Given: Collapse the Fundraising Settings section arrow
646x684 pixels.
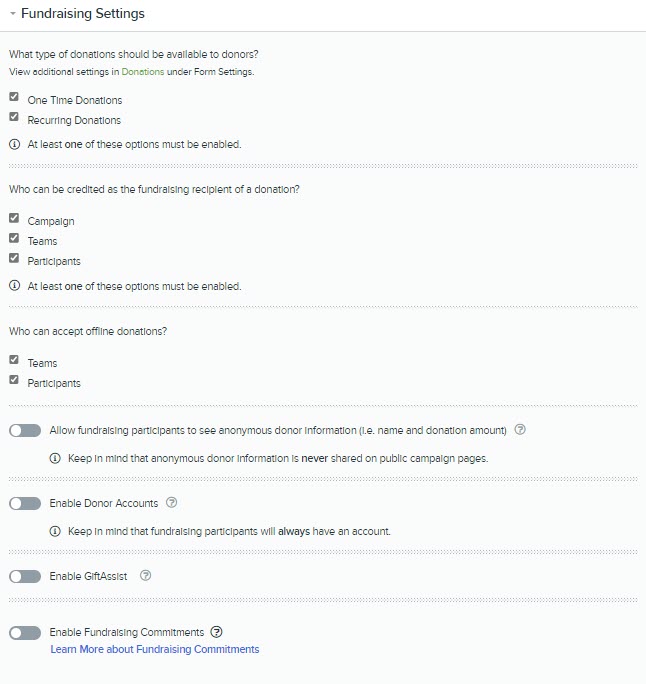Looking at the screenshot, I should [x=13, y=14].
